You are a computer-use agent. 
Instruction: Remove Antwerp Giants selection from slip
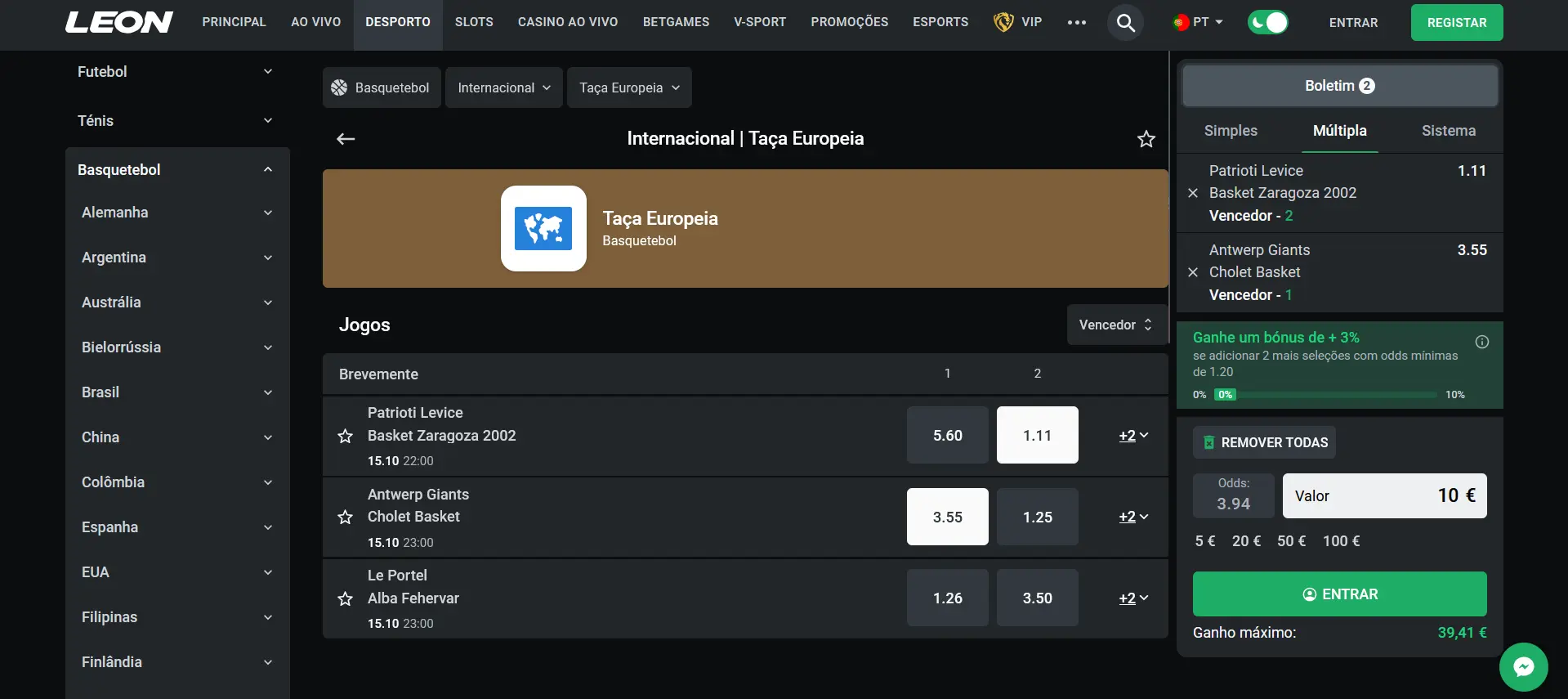[x=1193, y=272]
